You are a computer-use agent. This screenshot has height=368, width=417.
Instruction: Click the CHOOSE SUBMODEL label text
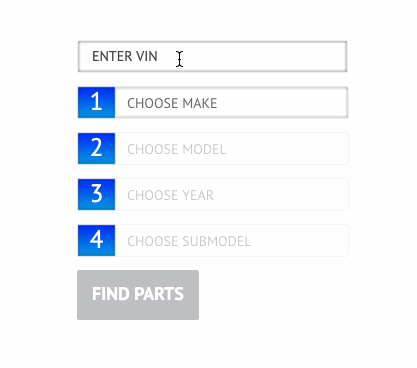(189, 241)
